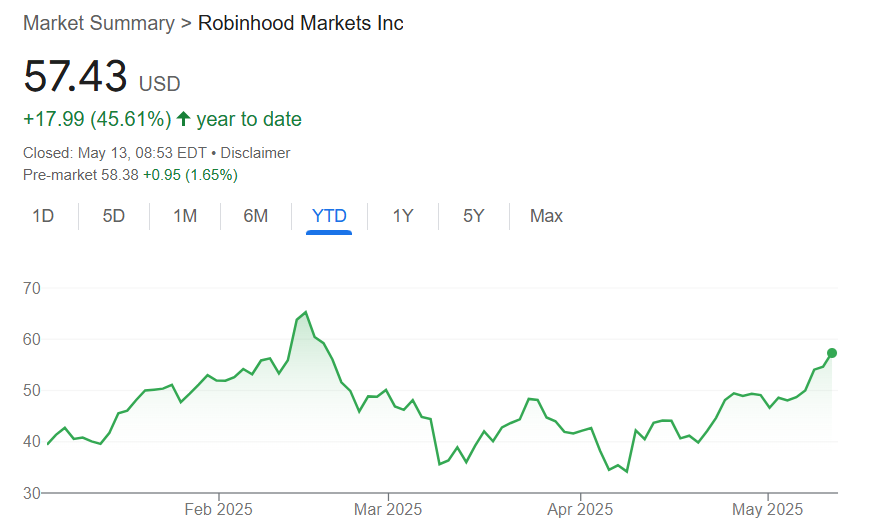Click the pre-market 58.38 price text
871x531 pixels.
pos(120,175)
